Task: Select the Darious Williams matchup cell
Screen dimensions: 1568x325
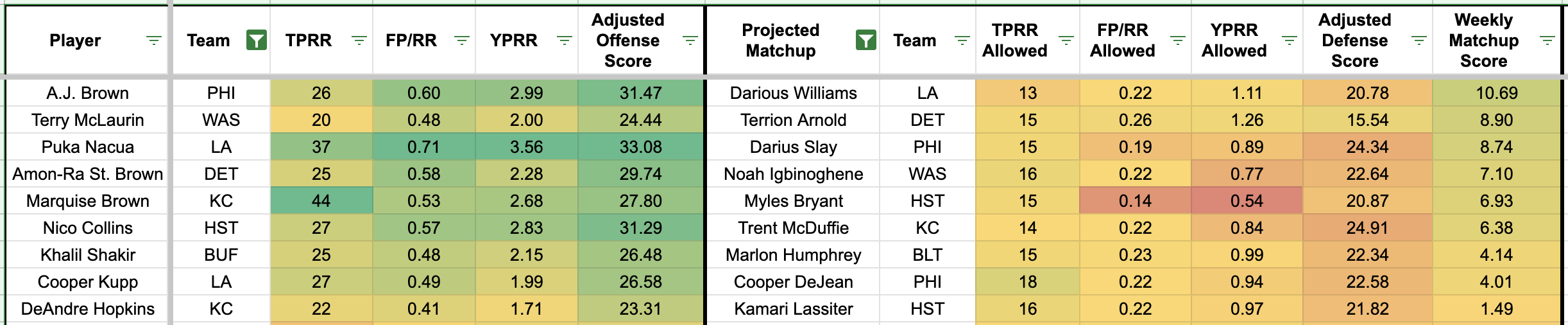Action: (x=793, y=93)
